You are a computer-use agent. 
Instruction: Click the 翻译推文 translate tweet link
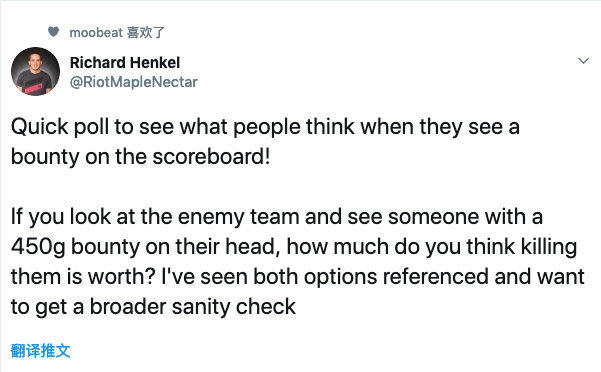[x=40, y=351]
